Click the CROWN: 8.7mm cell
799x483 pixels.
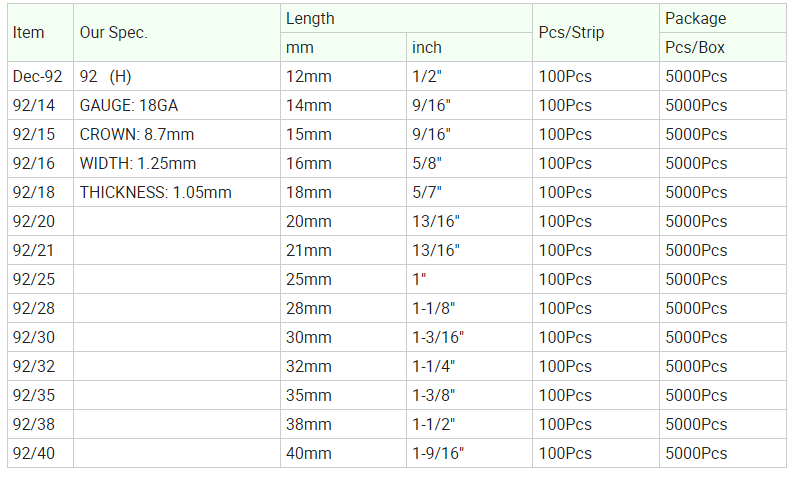177,135
